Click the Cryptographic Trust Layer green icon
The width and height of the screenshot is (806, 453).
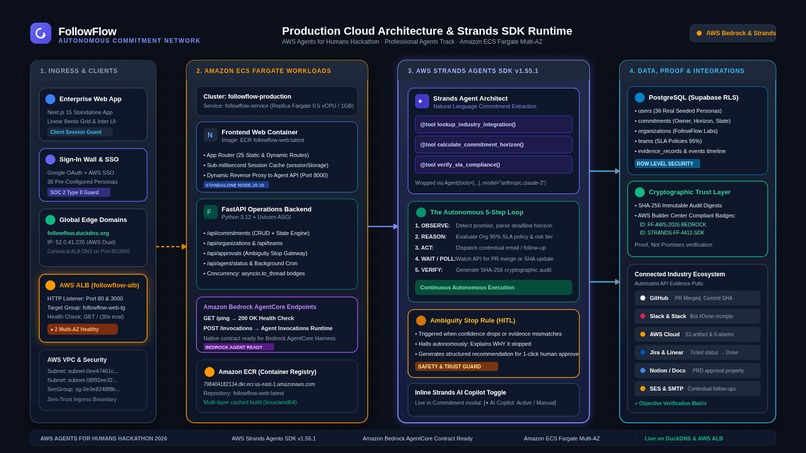639,192
